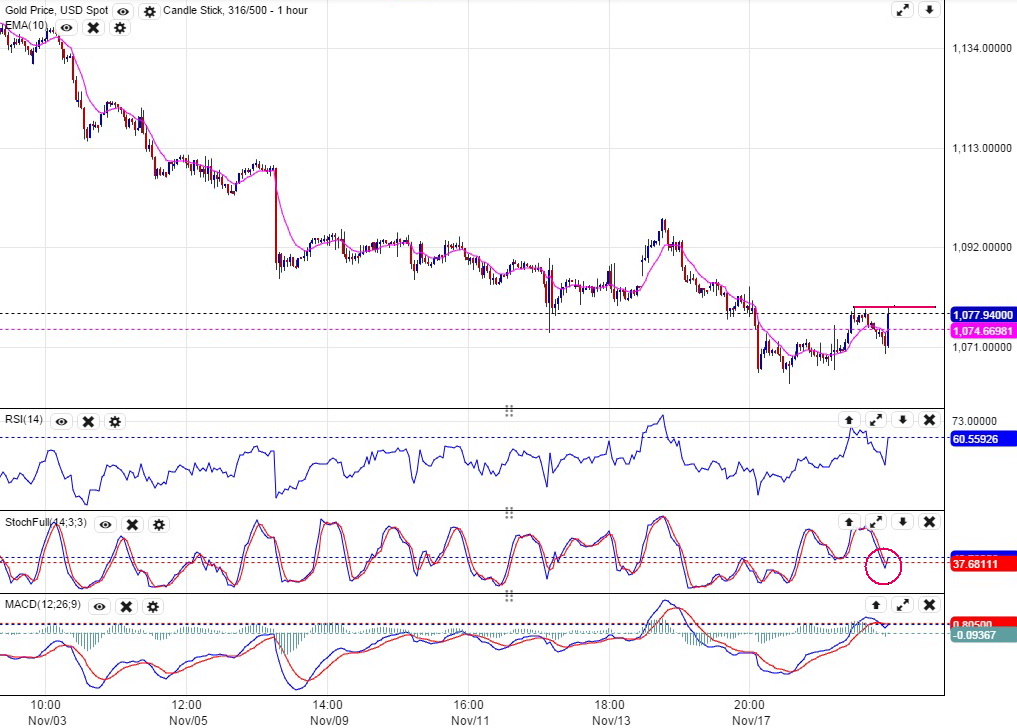The width and height of the screenshot is (1017, 728).
Task: Click the EMA value label 1,074.66981
Action: pos(982,331)
